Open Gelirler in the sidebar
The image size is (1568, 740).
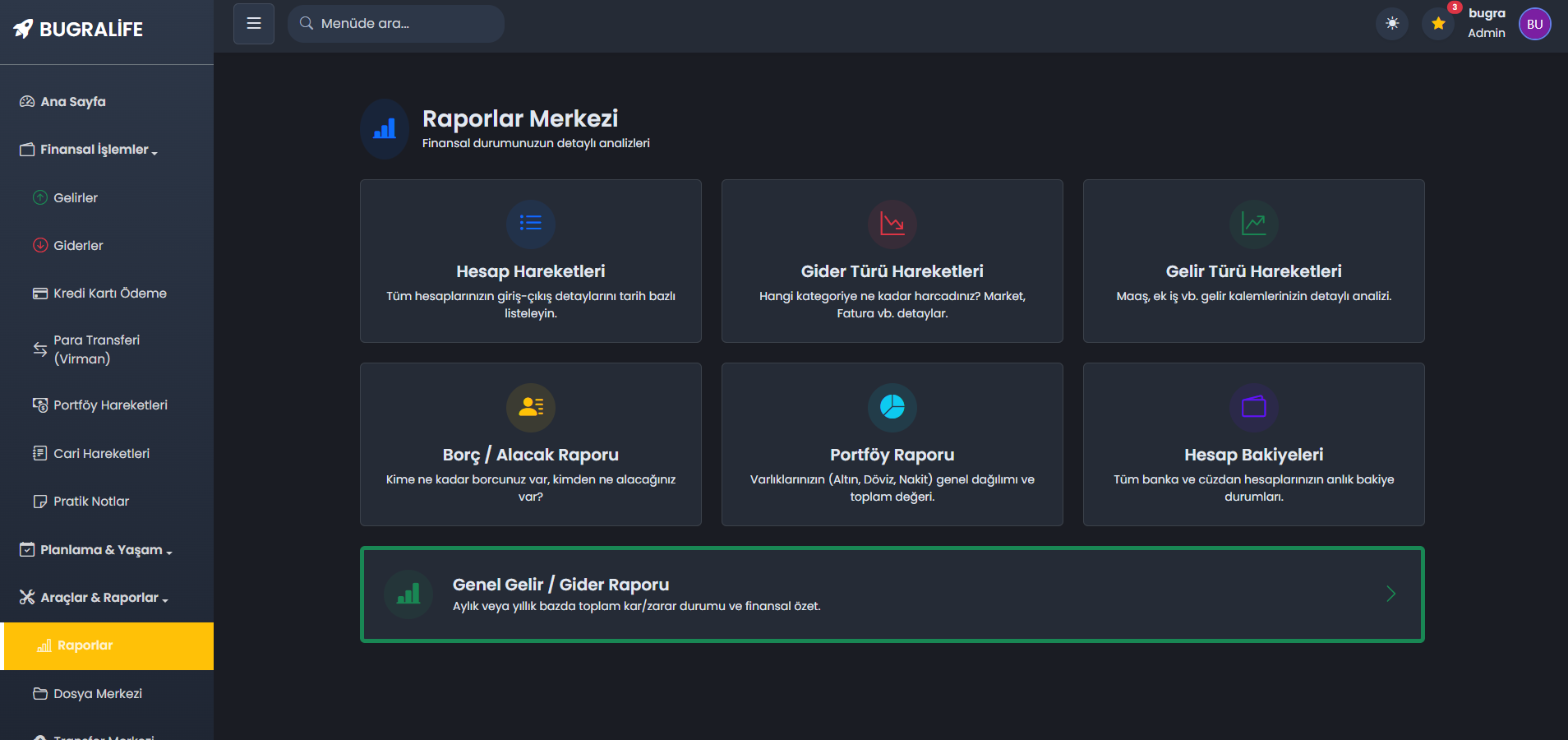pos(76,198)
